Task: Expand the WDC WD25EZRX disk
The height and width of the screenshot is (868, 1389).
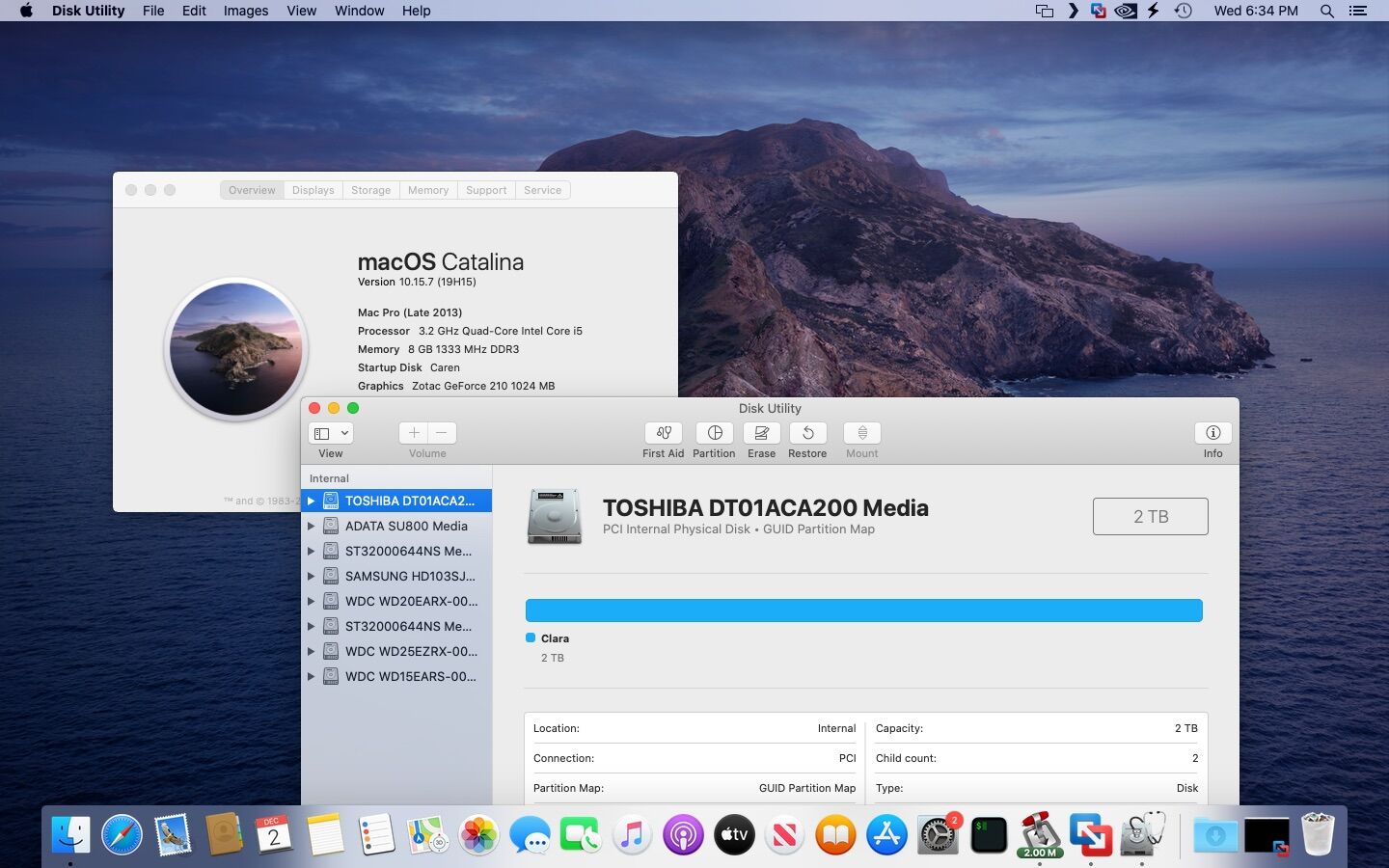Action: point(311,651)
